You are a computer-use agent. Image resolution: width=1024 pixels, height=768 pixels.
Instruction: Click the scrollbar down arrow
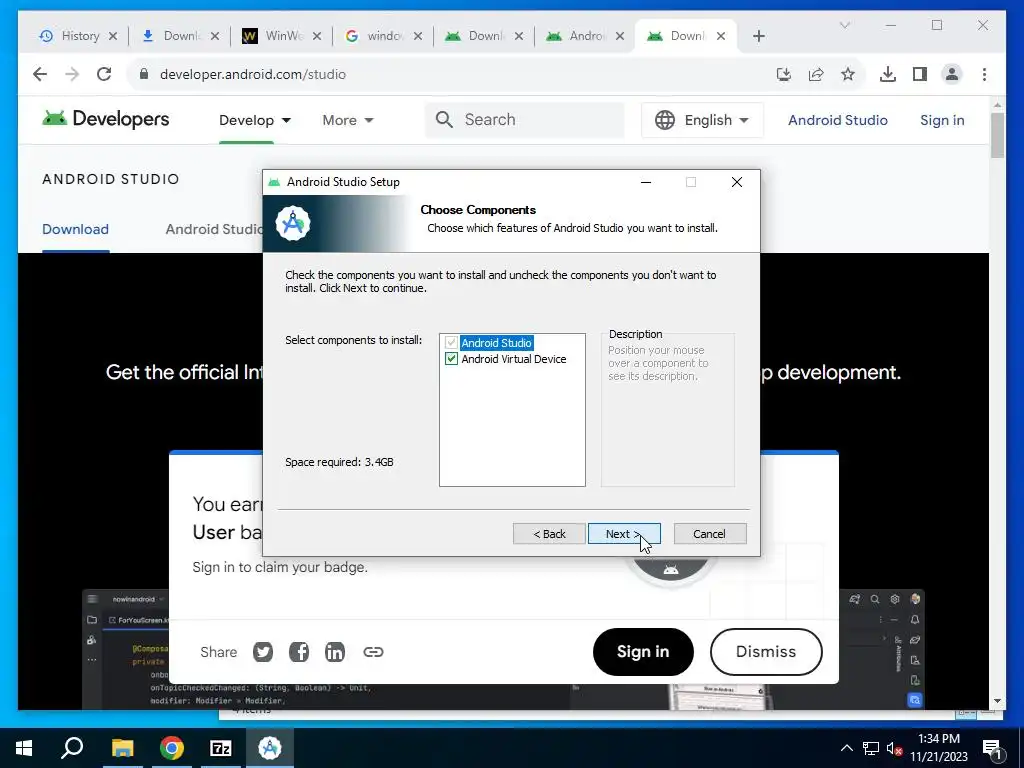coord(997,701)
